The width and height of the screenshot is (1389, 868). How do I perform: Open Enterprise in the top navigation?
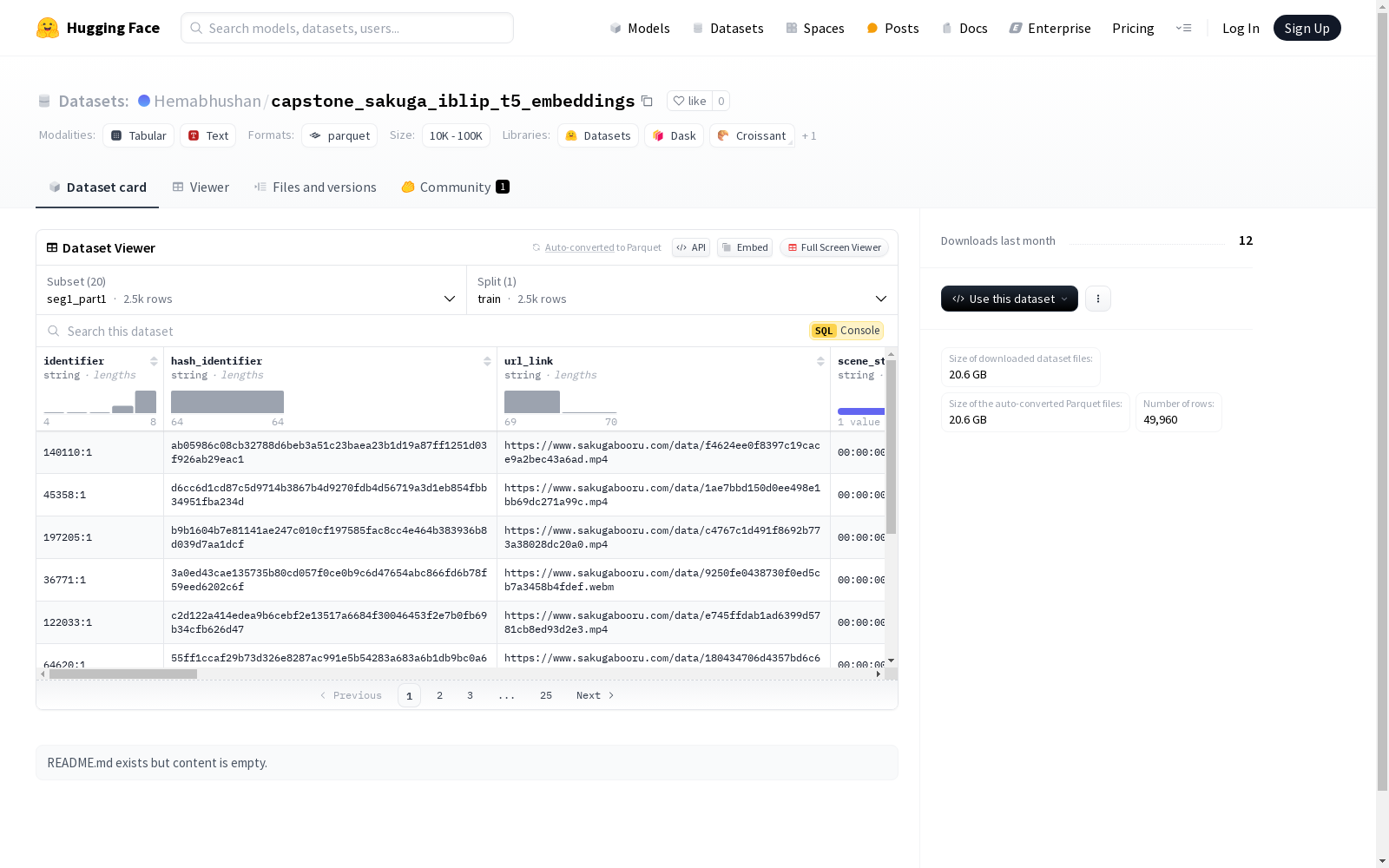point(1050,28)
